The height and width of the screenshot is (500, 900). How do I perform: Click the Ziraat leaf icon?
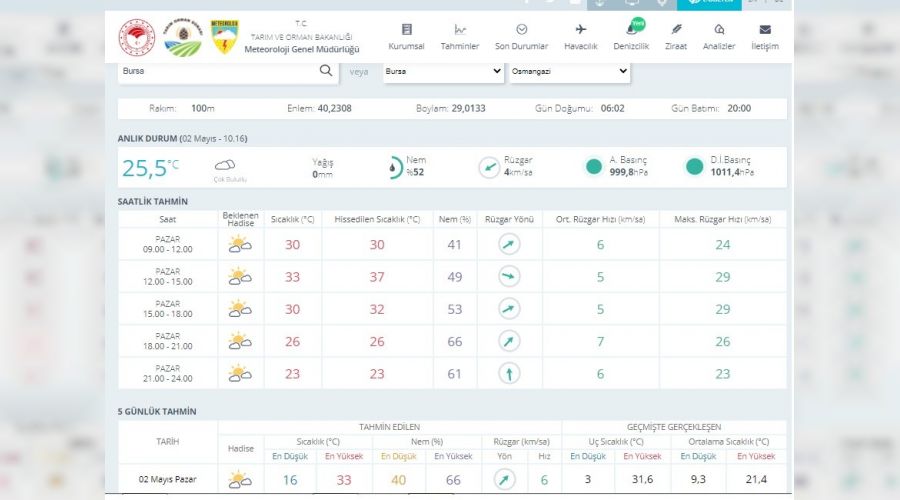[x=676, y=30]
